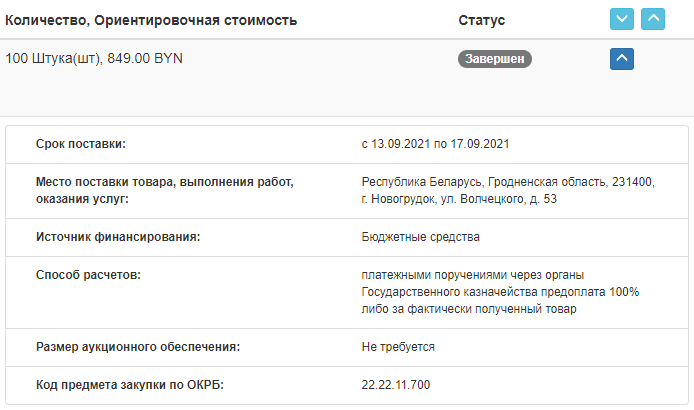This screenshot has height=410, width=694.
Task: Click the "Завершен" status badge
Action: tap(494, 59)
